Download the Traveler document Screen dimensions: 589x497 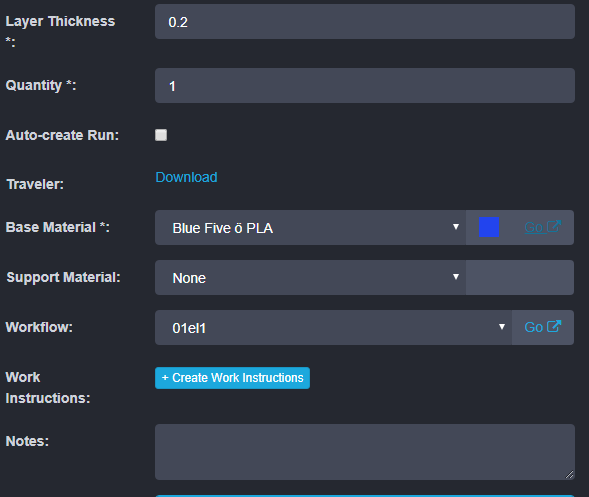pyautogui.click(x=186, y=177)
